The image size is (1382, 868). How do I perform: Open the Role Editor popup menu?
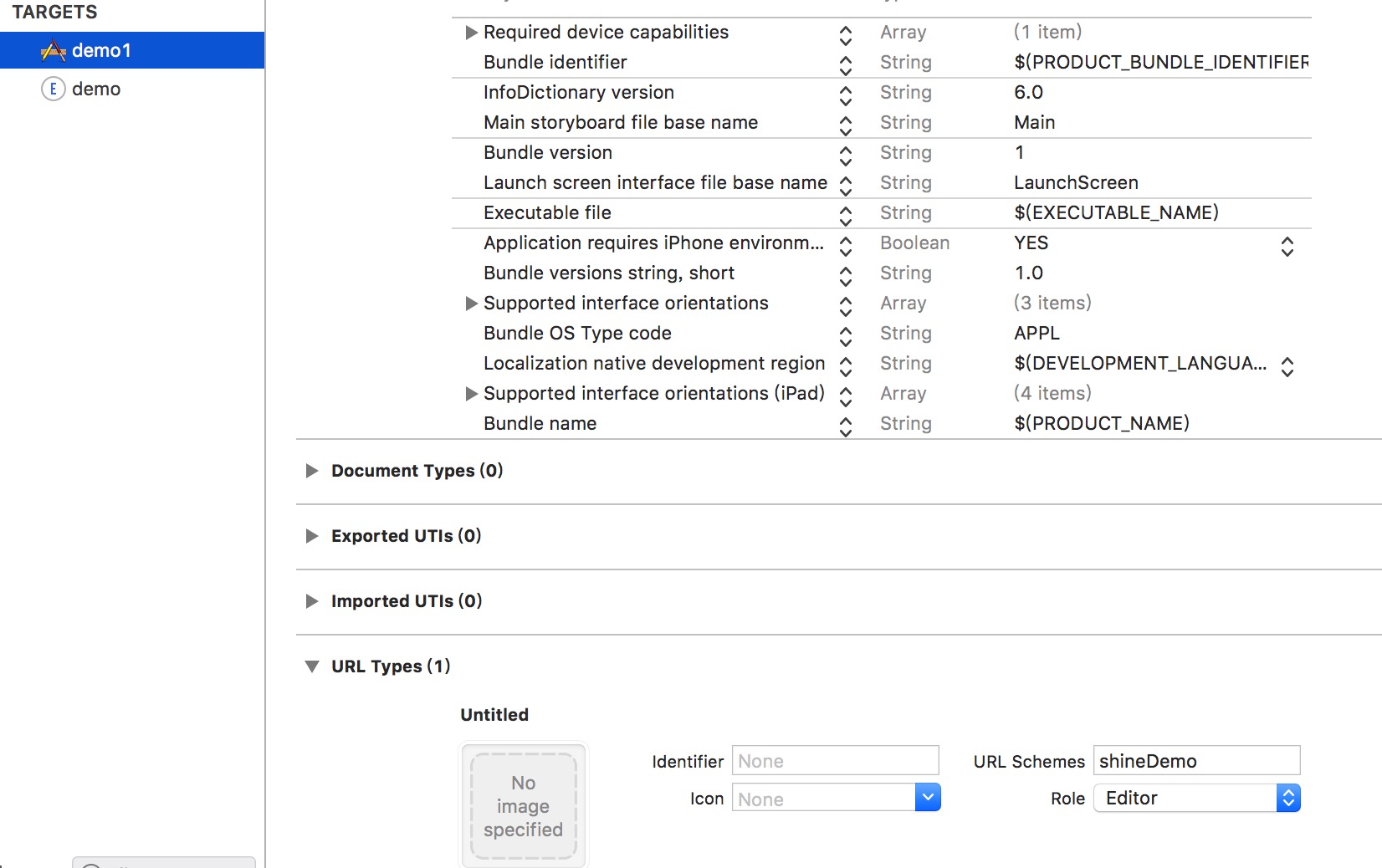coord(1197,798)
